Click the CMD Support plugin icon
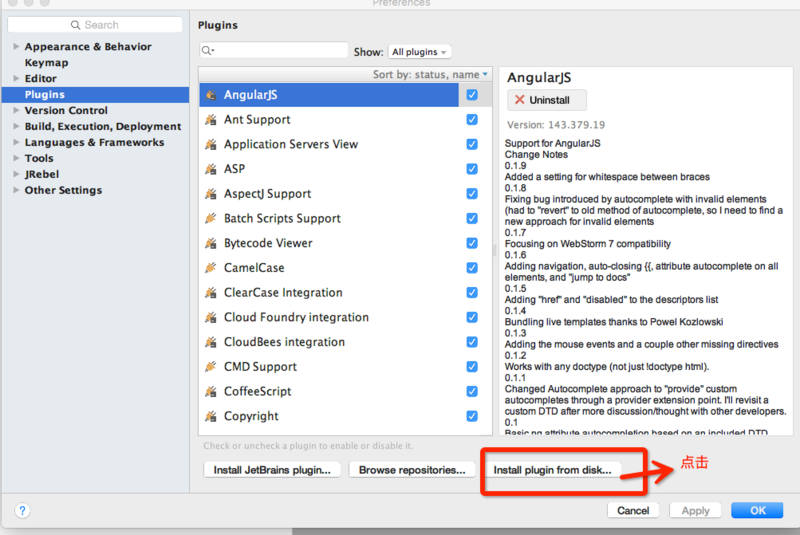The height and width of the screenshot is (535, 800). pos(211,367)
